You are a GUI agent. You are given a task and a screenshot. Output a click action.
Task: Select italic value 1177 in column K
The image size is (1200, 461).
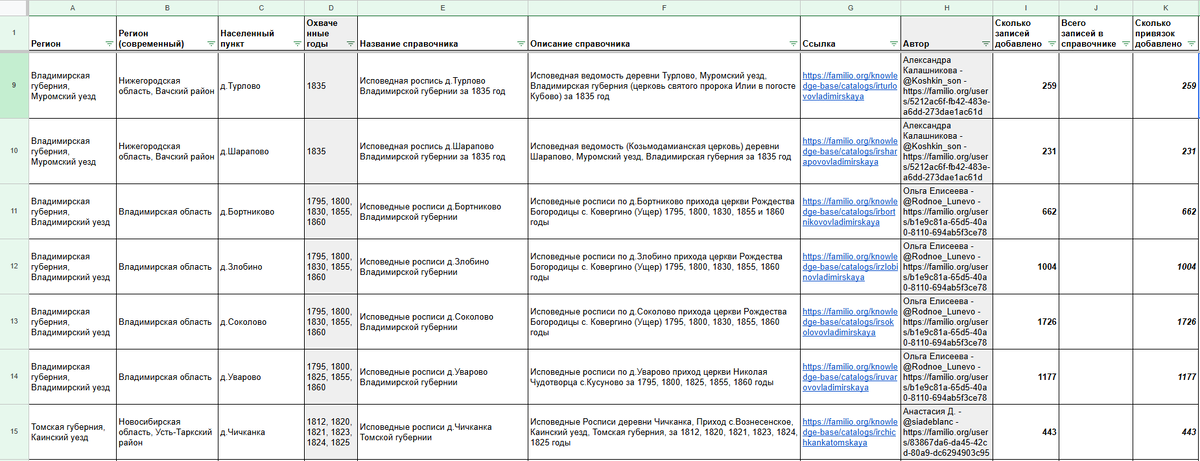[1164, 376]
